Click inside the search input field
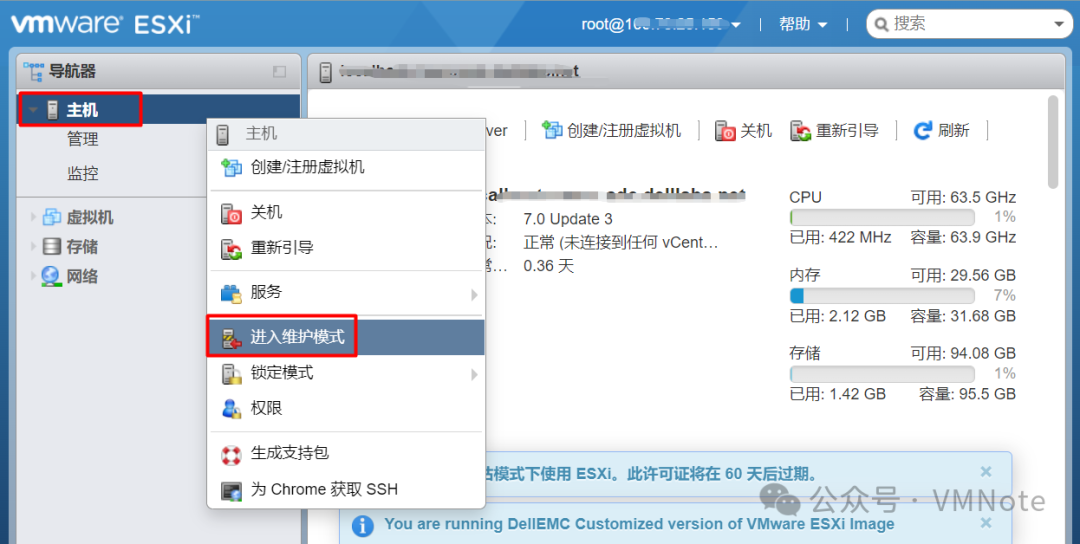 point(973,24)
